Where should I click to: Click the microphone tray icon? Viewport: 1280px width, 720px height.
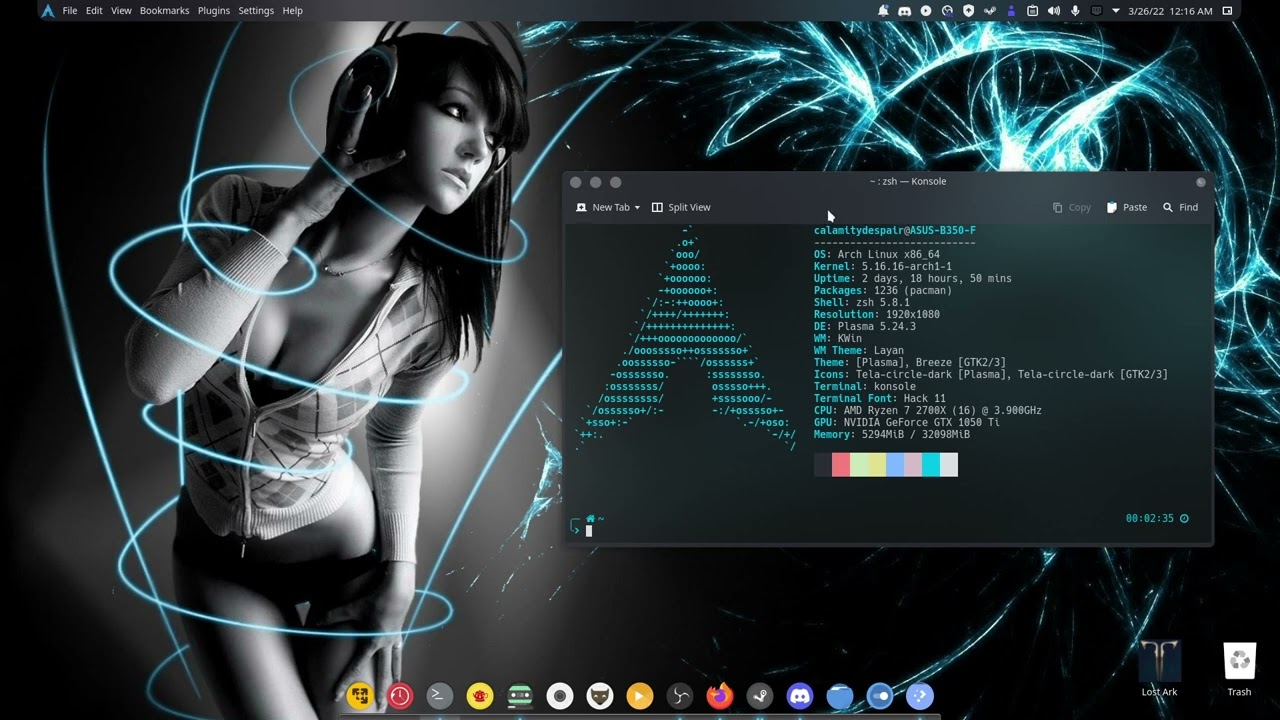click(x=1075, y=11)
